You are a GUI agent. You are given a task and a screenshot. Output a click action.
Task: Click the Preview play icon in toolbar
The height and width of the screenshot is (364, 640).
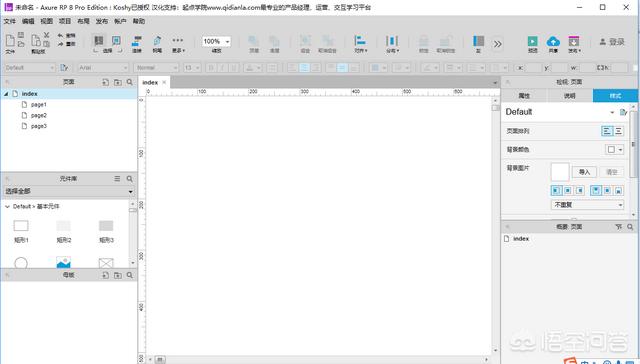pyautogui.click(x=532, y=41)
